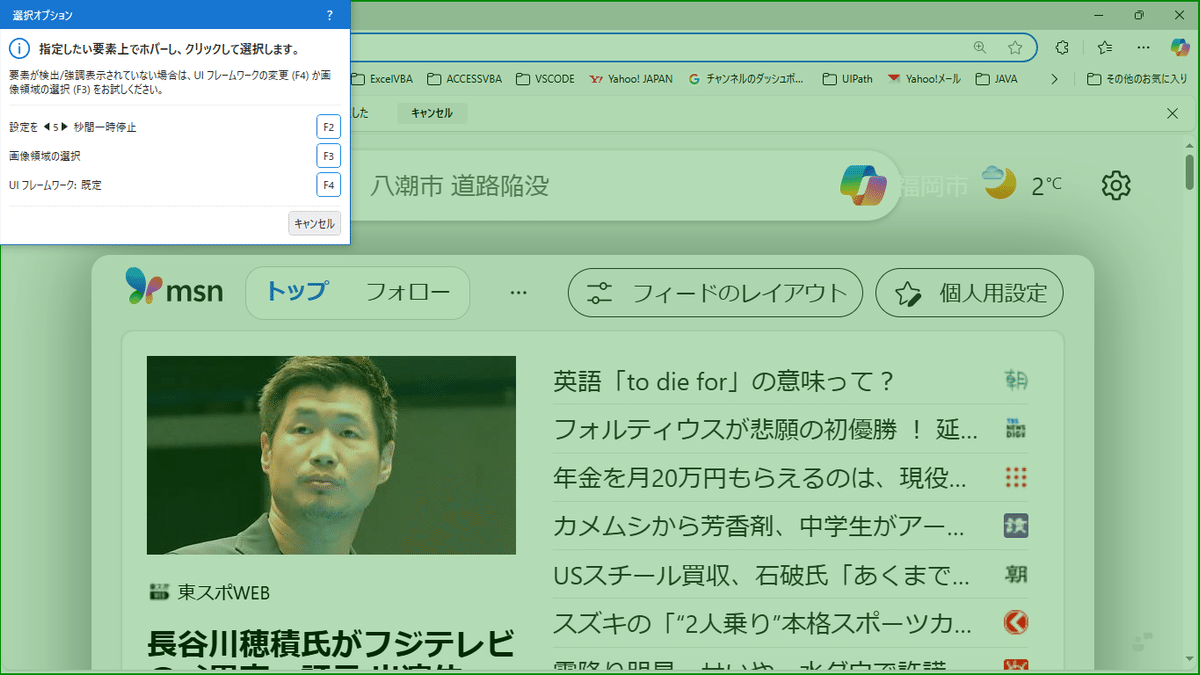Open スズキの2人乗り sports car headline

click(x=762, y=624)
